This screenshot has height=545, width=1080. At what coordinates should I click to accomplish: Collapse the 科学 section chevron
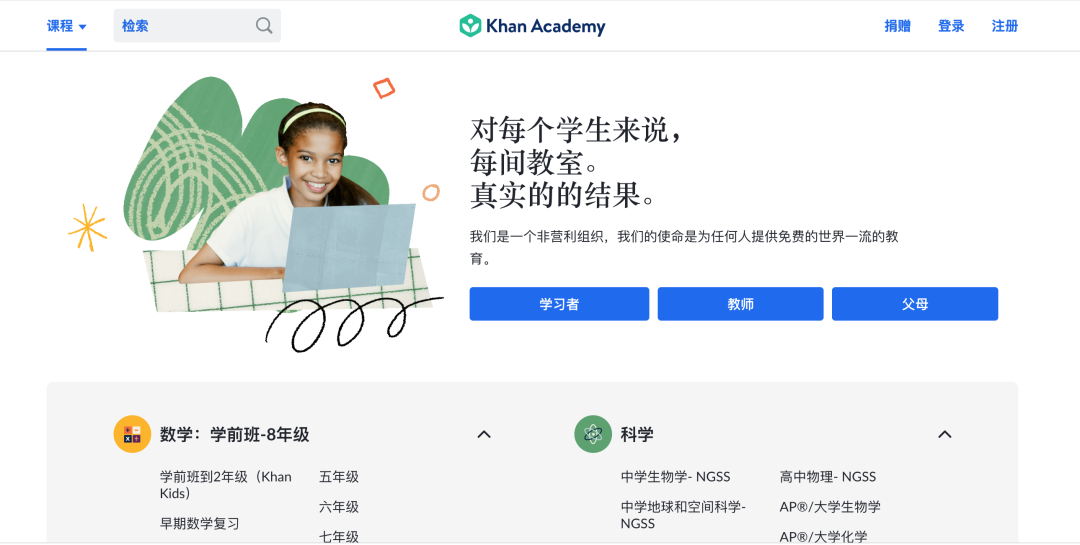click(945, 434)
